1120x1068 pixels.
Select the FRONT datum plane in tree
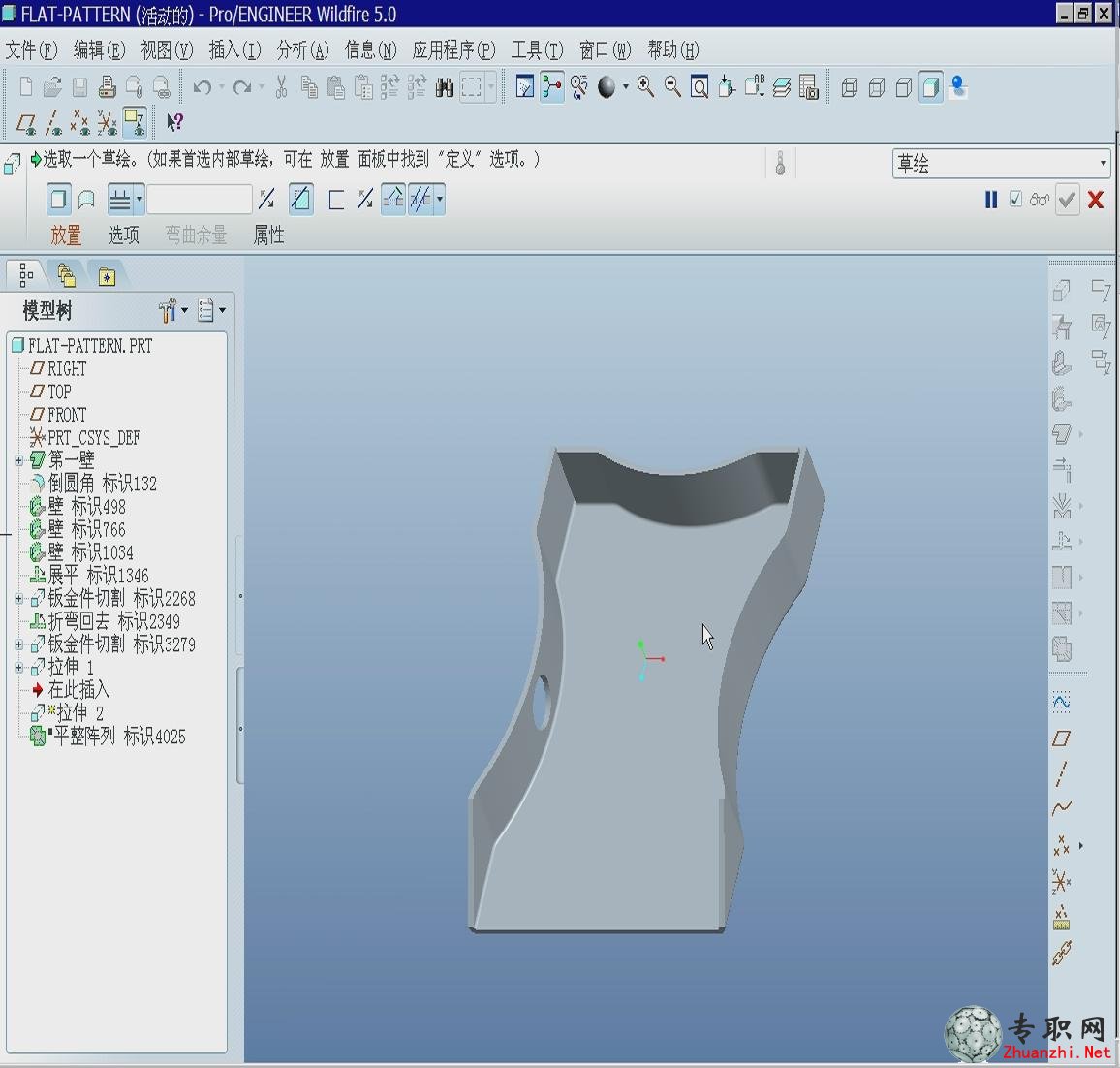[x=58, y=415]
